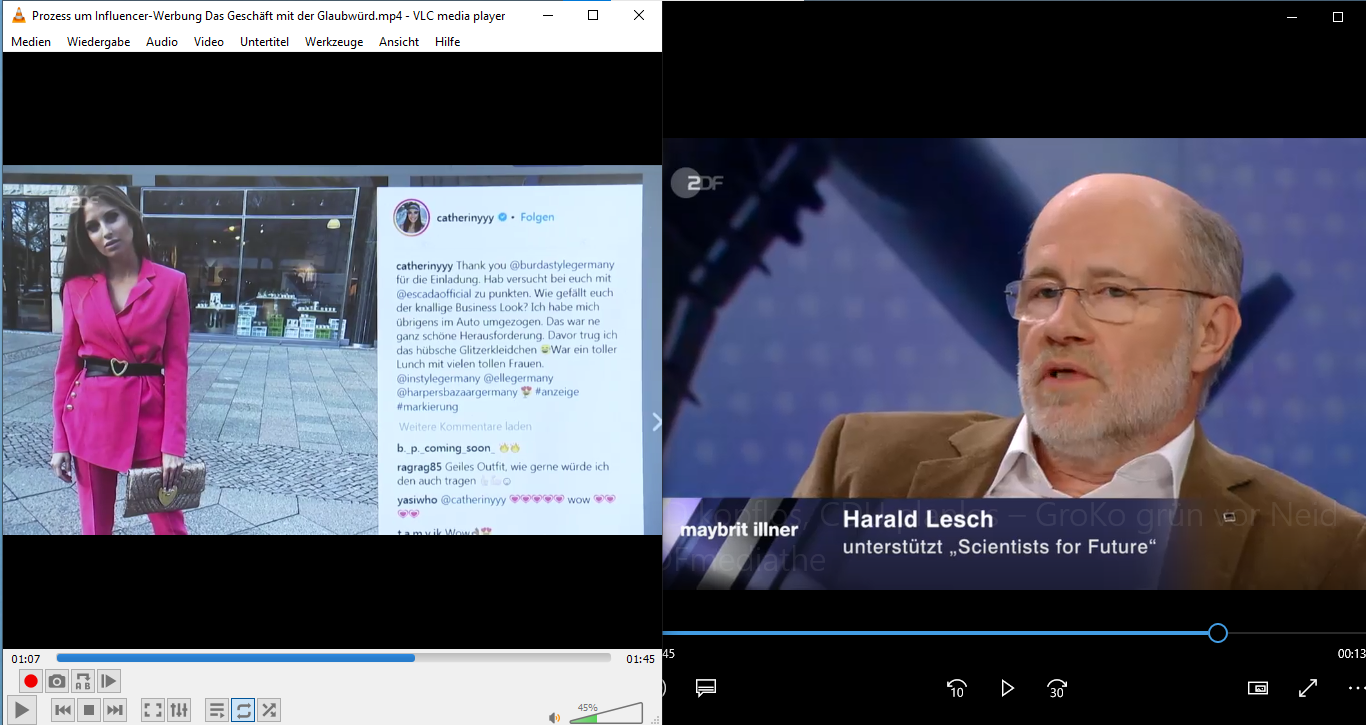Toggle VLC fullscreen mode

(153, 710)
